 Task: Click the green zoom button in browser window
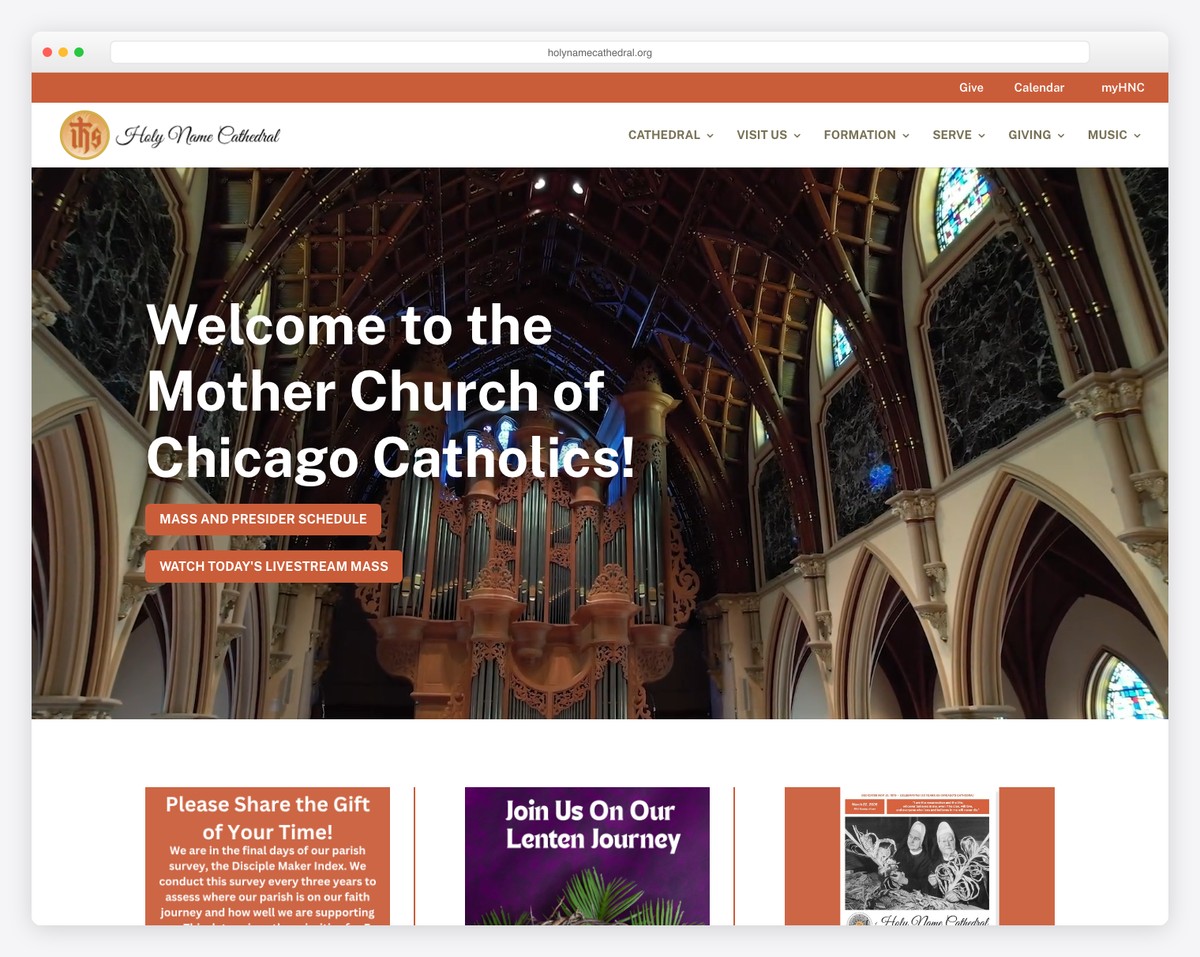coord(79,51)
